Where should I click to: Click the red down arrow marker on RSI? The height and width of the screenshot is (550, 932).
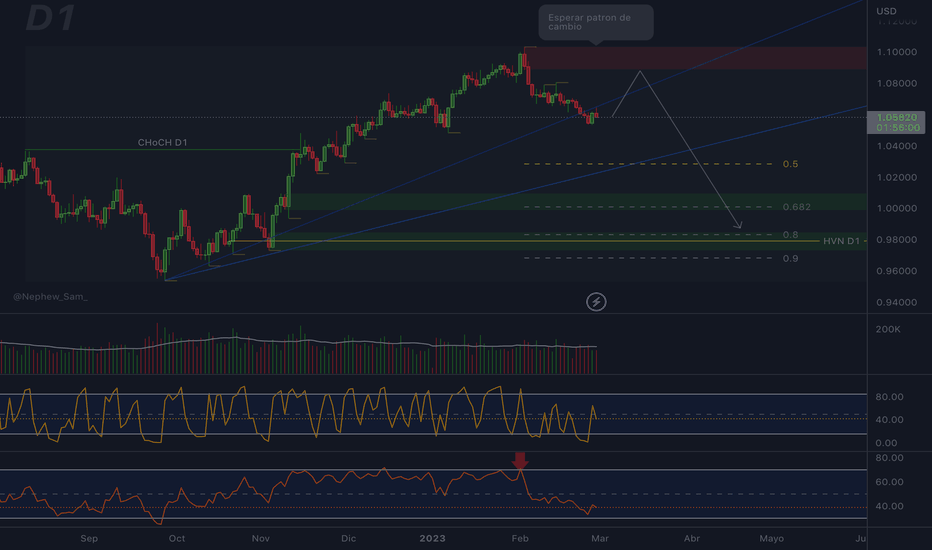click(520, 460)
